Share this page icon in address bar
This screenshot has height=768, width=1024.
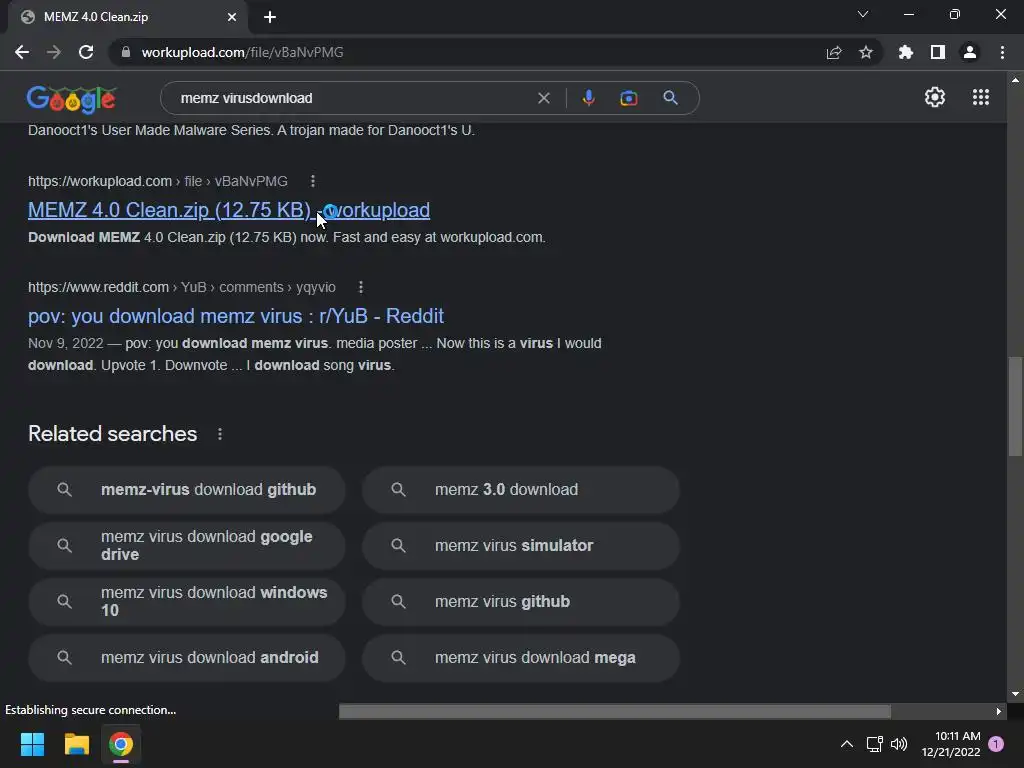coord(834,52)
